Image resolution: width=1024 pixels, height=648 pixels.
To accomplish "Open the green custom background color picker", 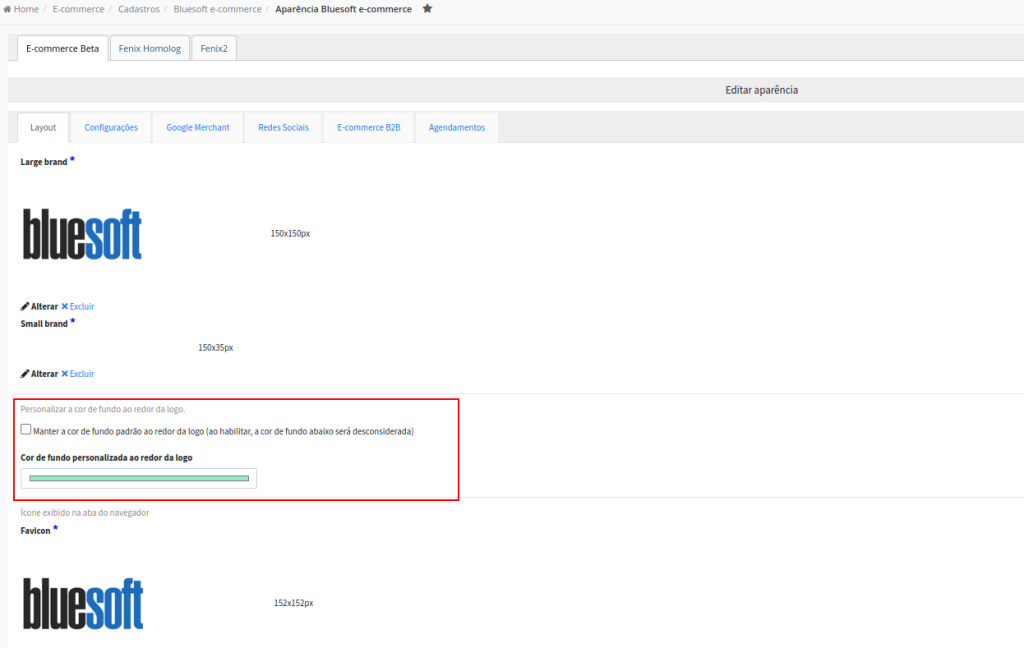I will (139, 478).
